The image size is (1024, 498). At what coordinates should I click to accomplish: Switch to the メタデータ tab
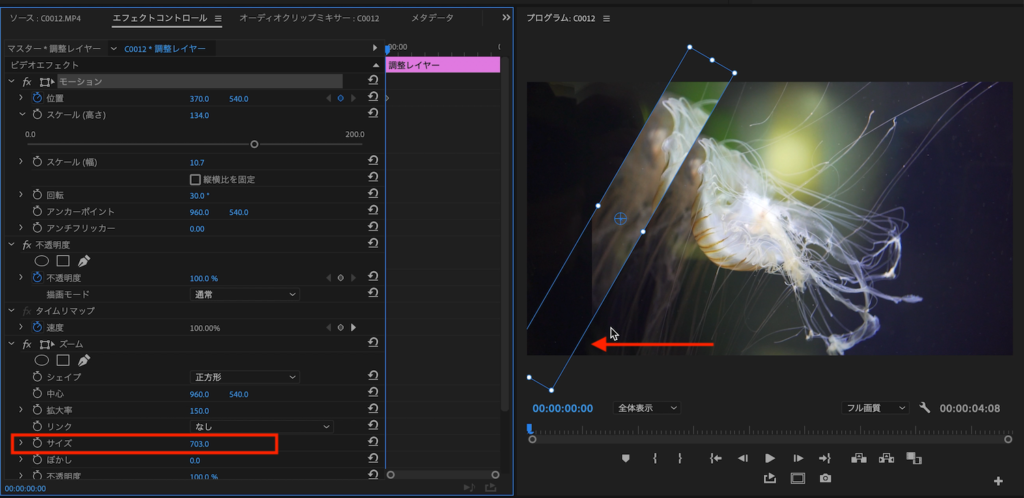coord(432,18)
